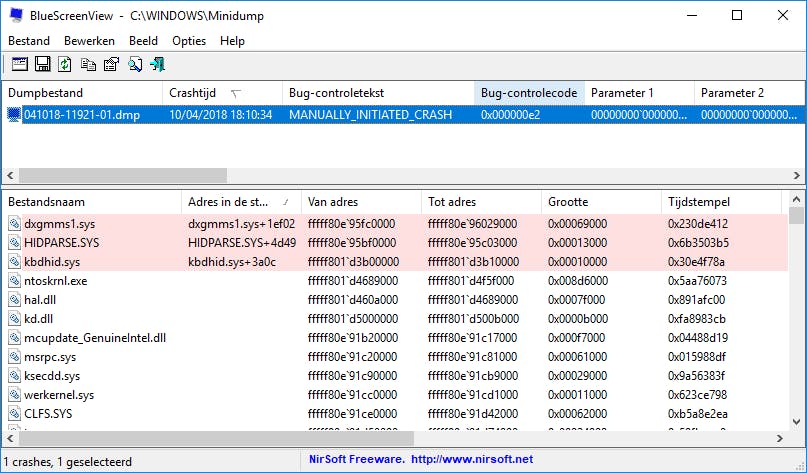This screenshot has height=473, width=807.
Task: Sort the lower pane by the Tijdstempel header
Action: [700, 202]
